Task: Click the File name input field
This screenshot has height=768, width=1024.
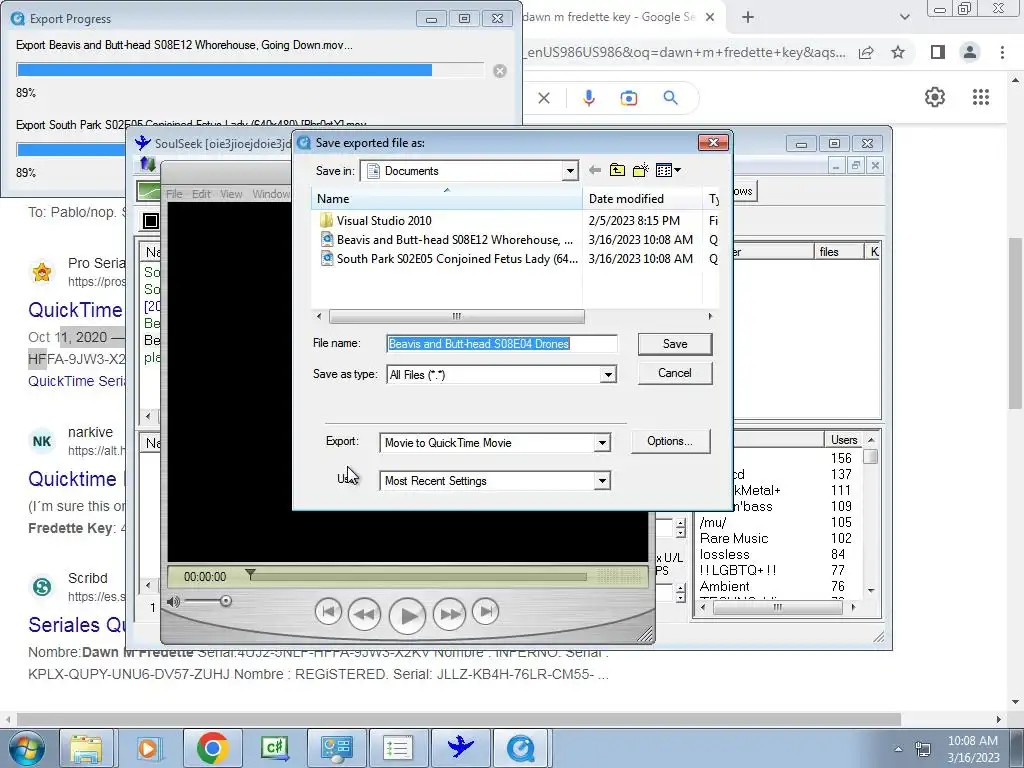Action: point(502,344)
